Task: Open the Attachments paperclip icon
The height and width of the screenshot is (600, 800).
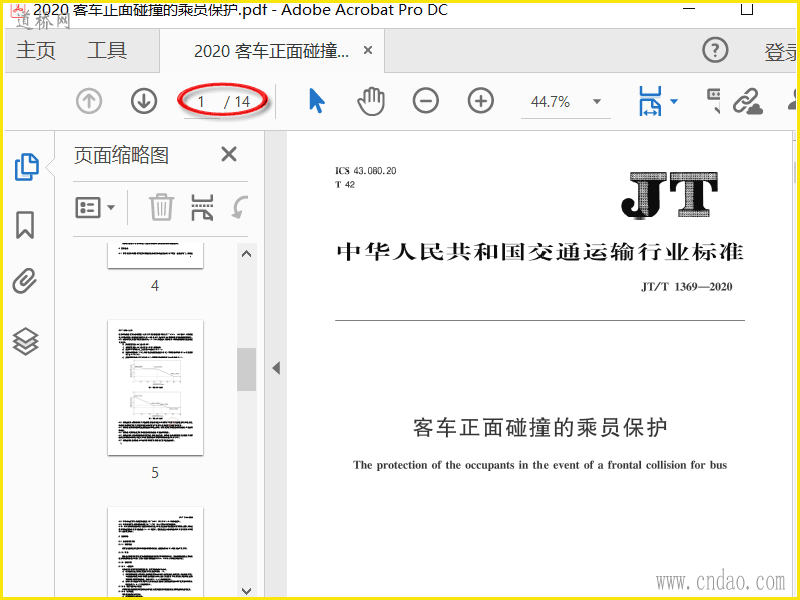Action: coord(25,281)
